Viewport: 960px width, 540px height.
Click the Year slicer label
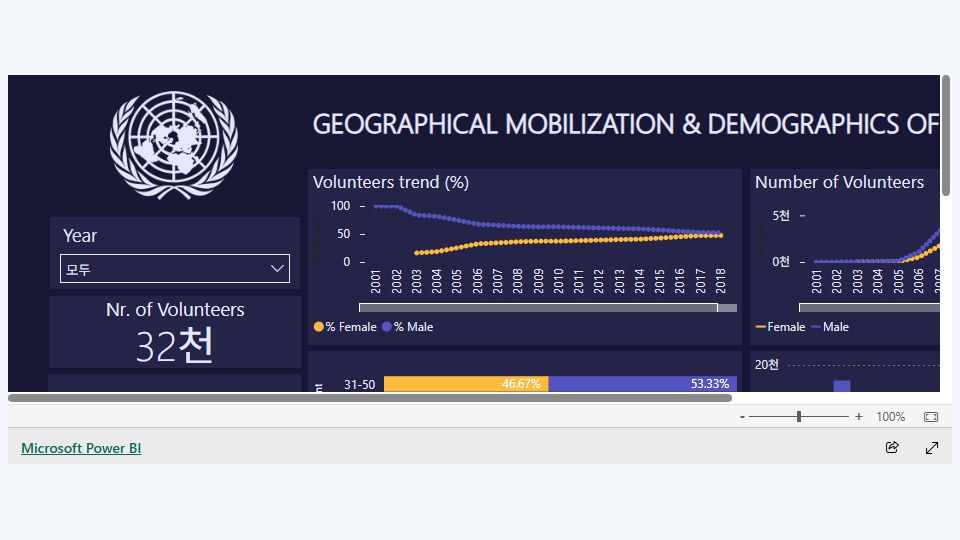click(x=80, y=236)
